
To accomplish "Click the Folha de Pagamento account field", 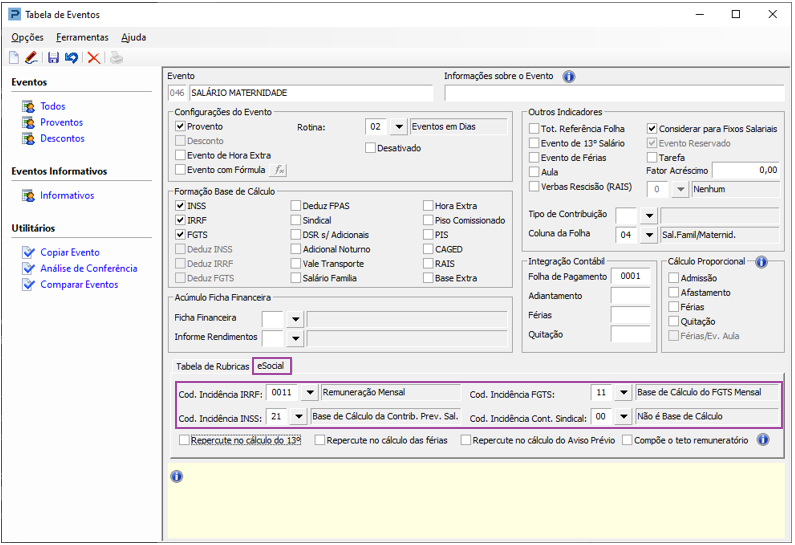I will pyautogui.click(x=631, y=276).
